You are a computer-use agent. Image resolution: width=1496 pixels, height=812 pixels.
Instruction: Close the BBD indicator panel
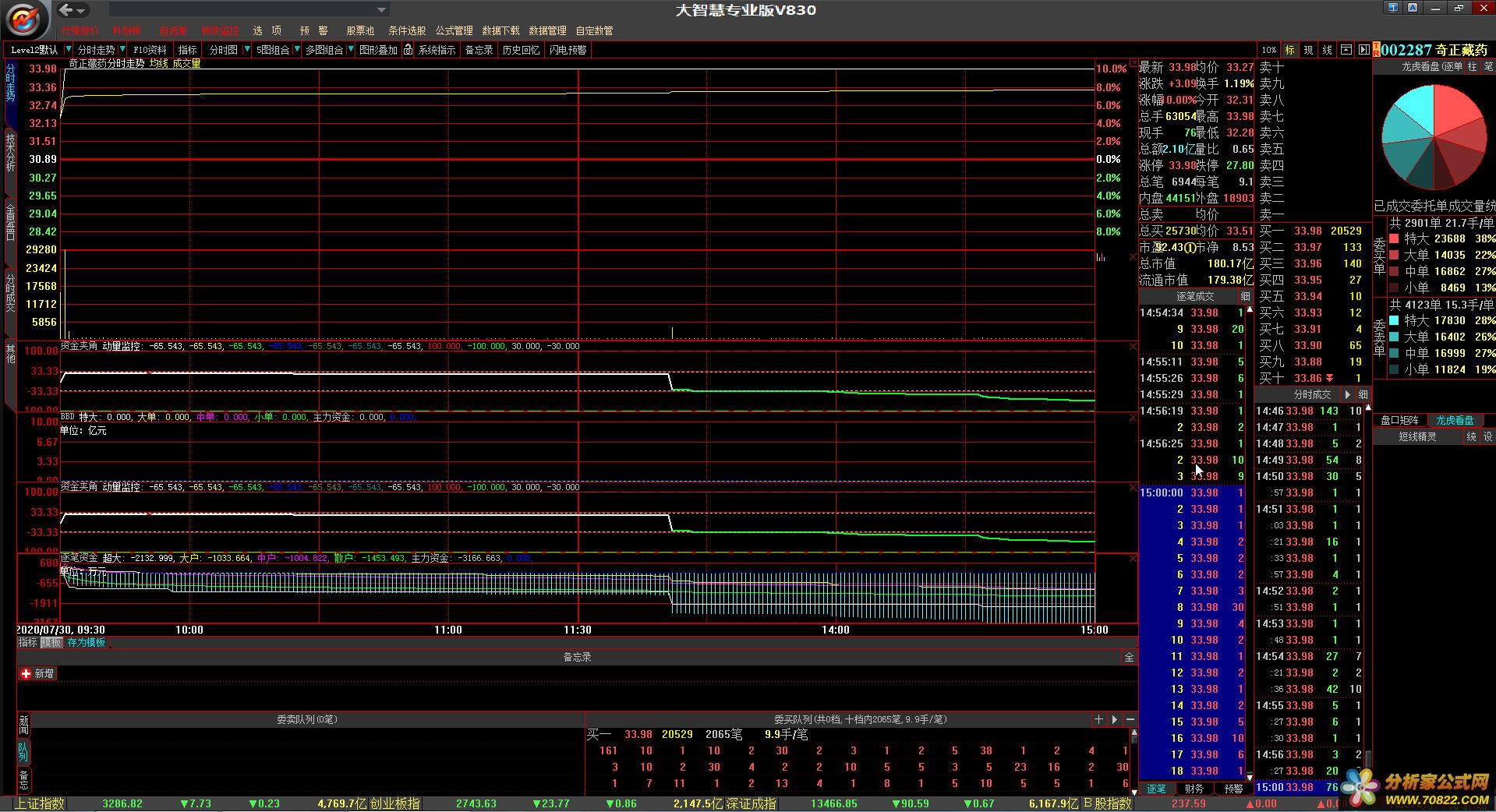click(x=1133, y=418)
